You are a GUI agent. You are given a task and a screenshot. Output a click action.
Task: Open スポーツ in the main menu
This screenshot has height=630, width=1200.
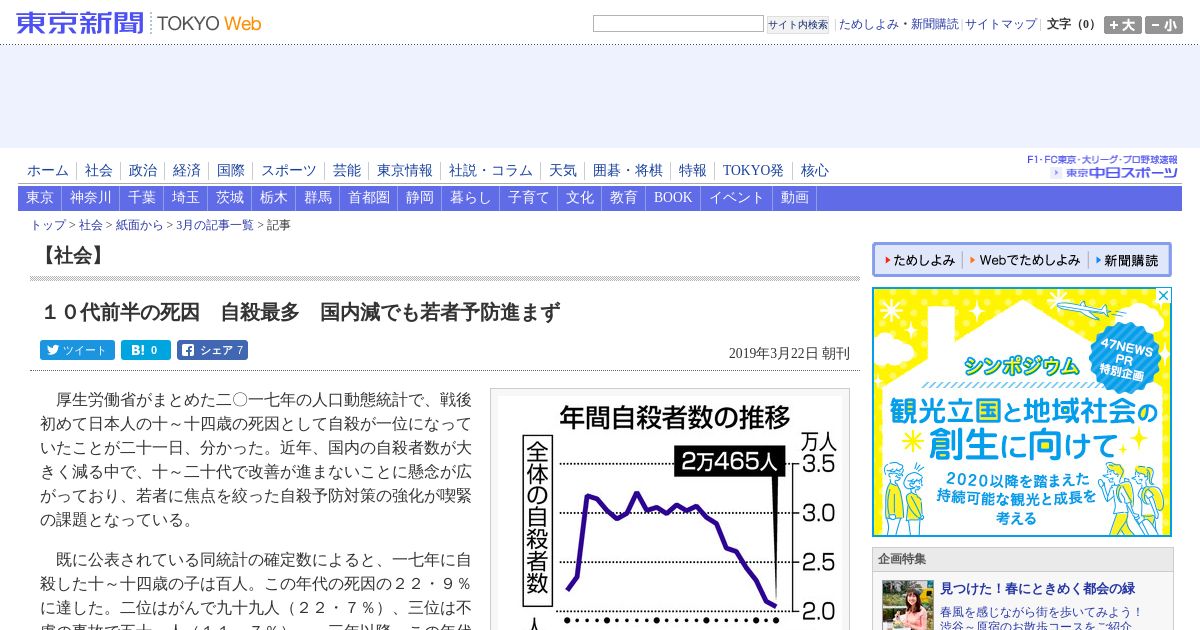289,171
